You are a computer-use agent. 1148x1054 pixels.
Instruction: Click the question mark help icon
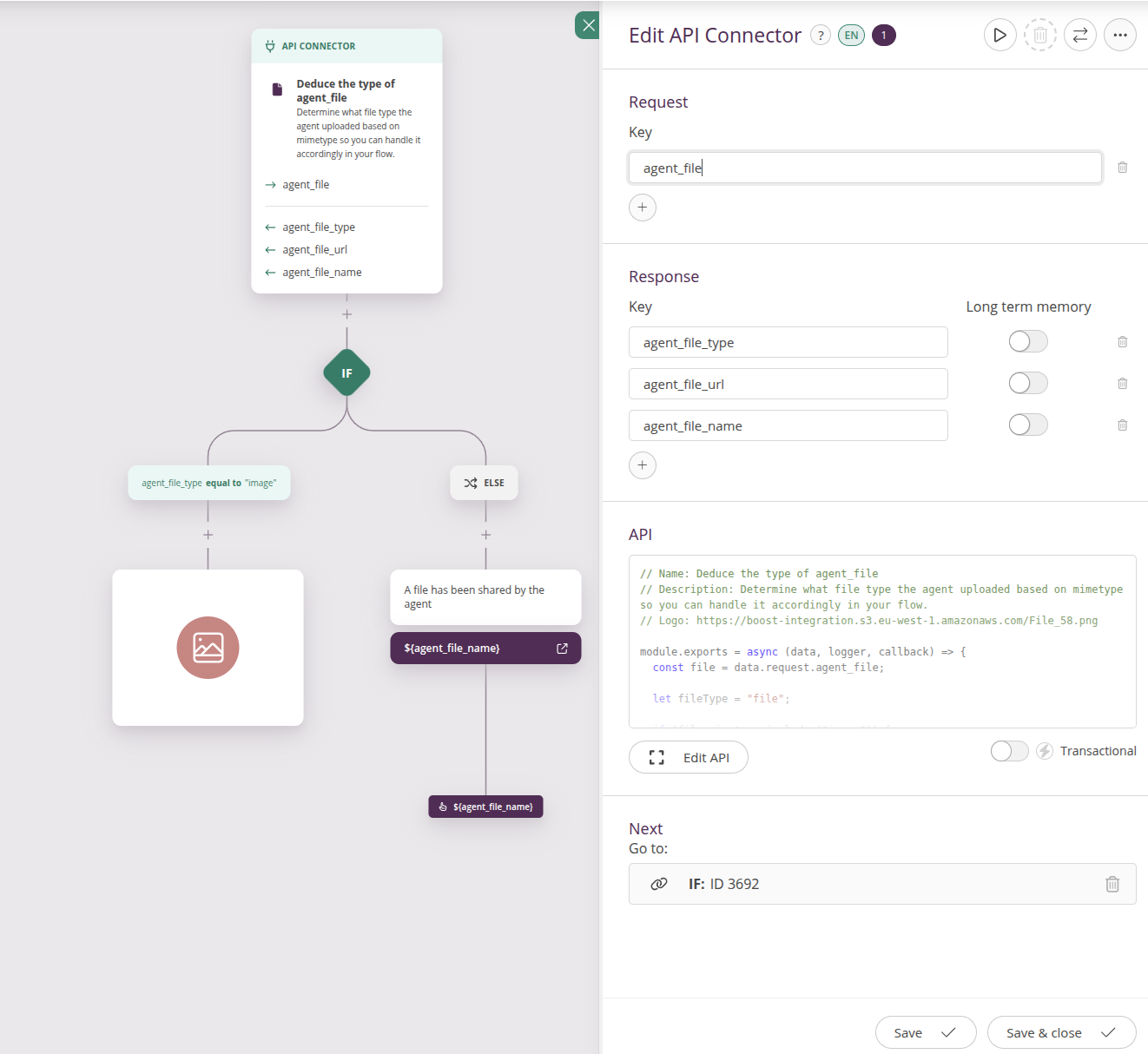tap(820, 36)
